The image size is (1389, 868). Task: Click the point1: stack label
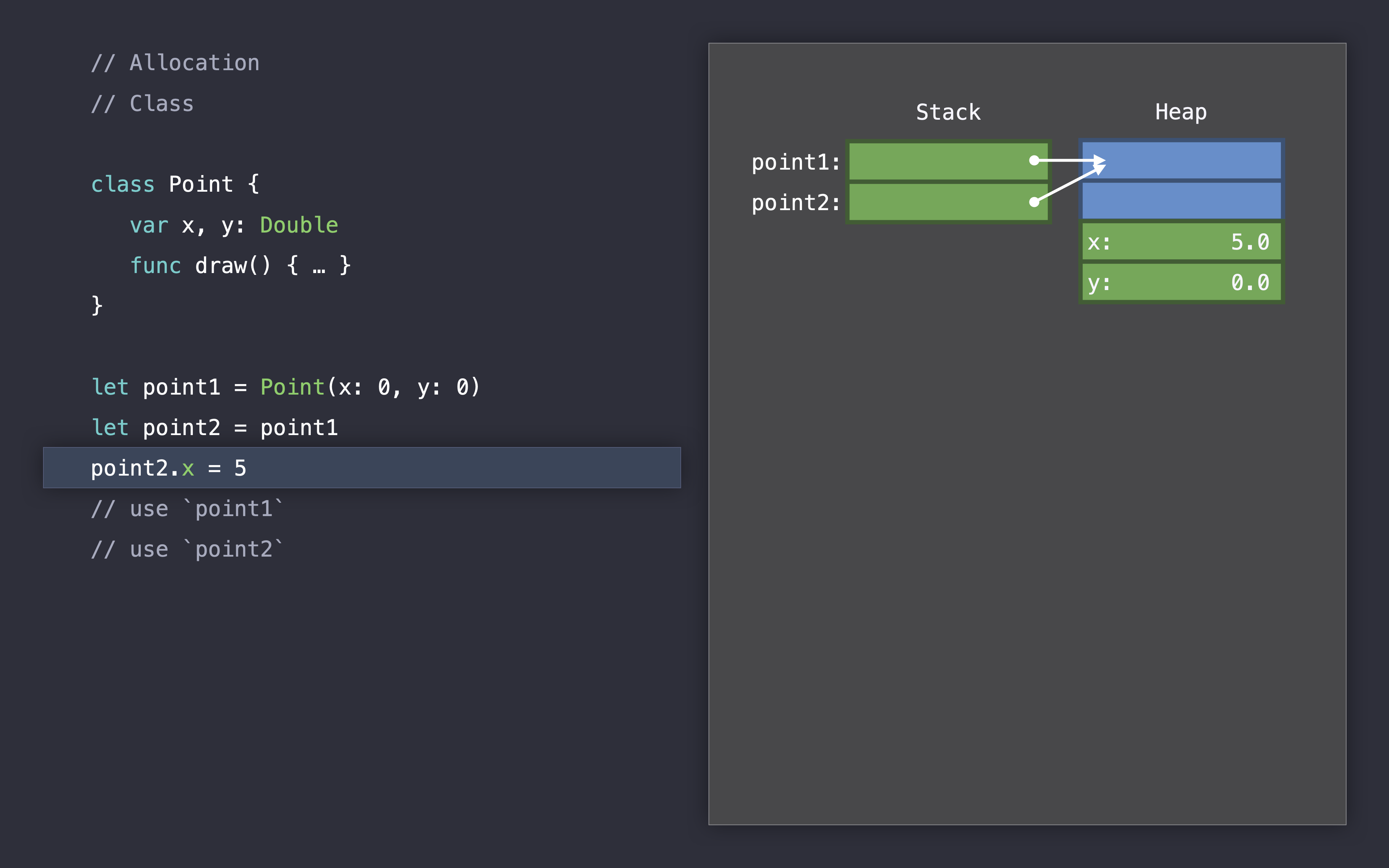[x=795, y=162]
